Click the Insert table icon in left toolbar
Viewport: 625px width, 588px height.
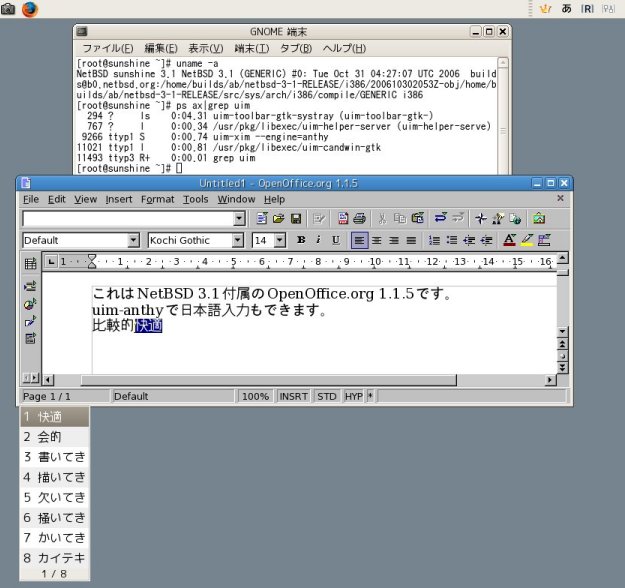30,264
